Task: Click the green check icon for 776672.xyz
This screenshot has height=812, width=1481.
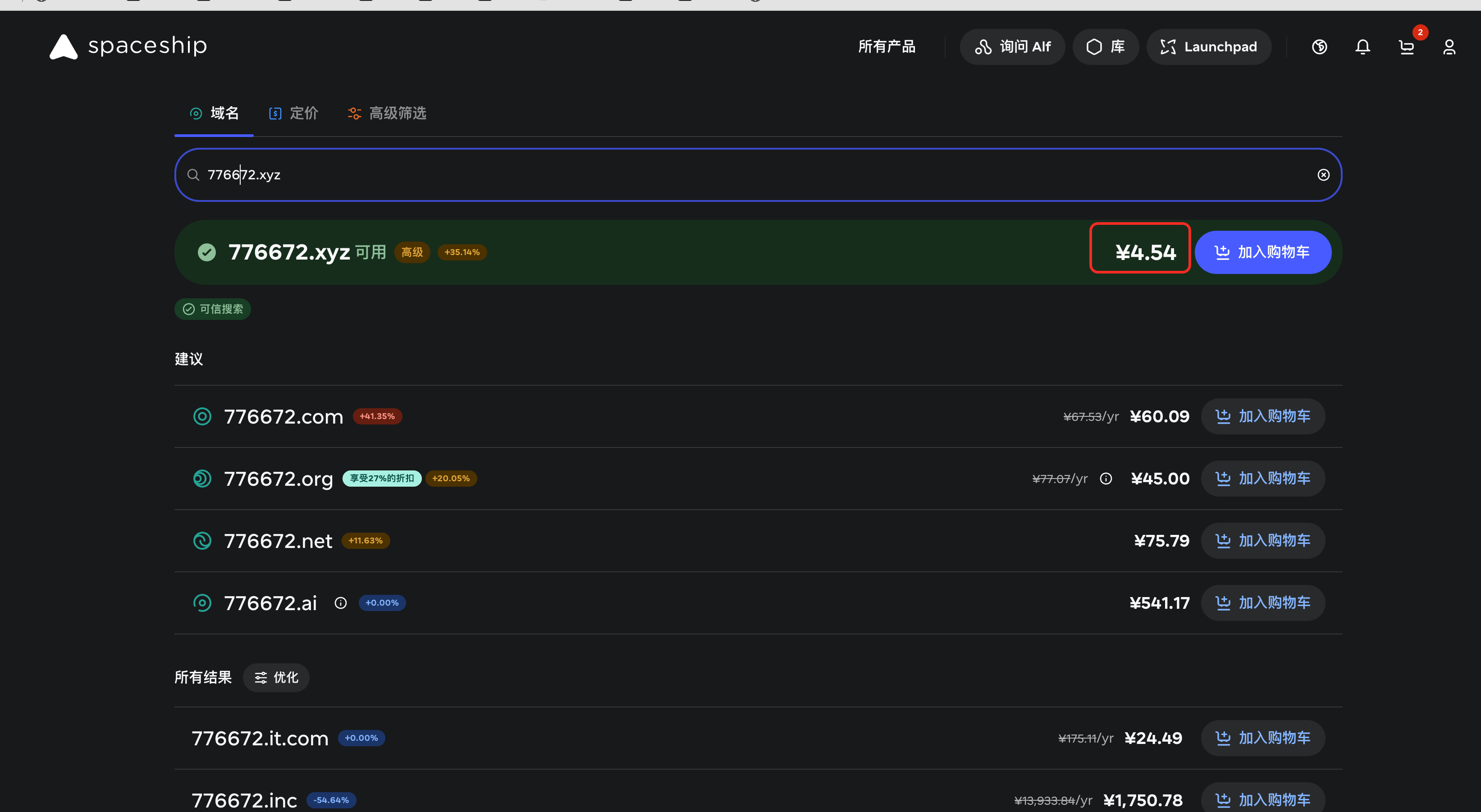Action: [207, 252]
